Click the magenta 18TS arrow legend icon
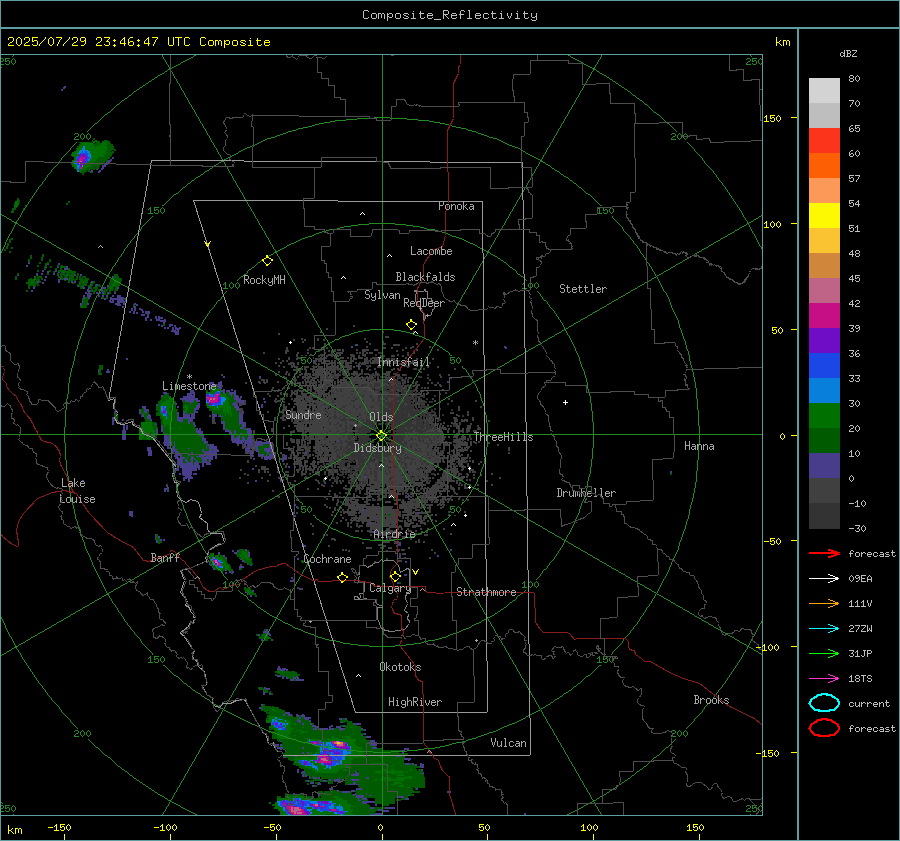This screenshot has width=900, height=841. pos(824,679)
